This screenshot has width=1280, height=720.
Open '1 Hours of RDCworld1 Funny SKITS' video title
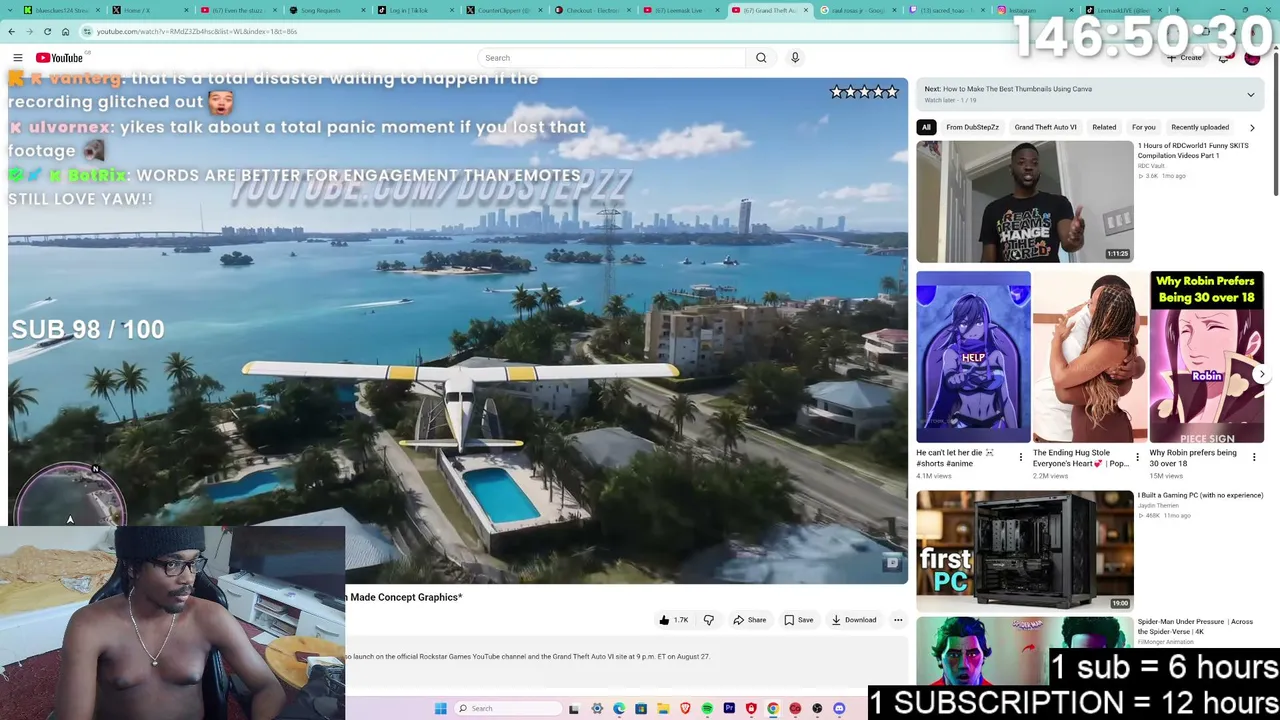1193,150
